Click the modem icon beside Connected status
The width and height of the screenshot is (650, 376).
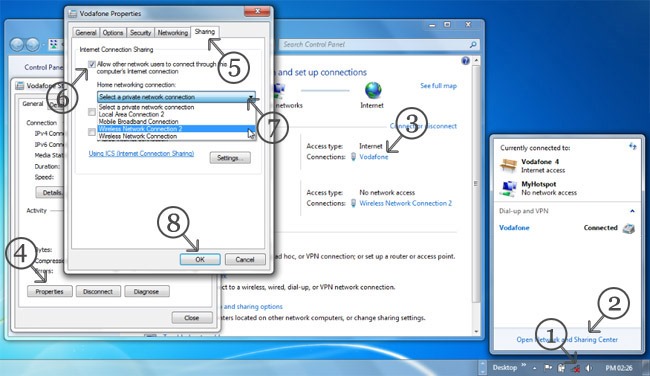pyautogui.click(x=629, y=228)
